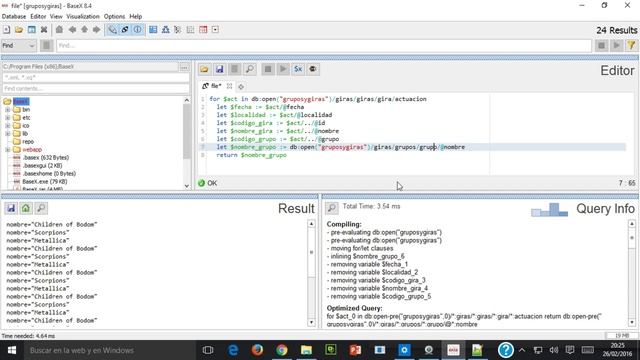Open Database menu
The height and width of the screenshot is (360, 640).
[x=14, y=16]
